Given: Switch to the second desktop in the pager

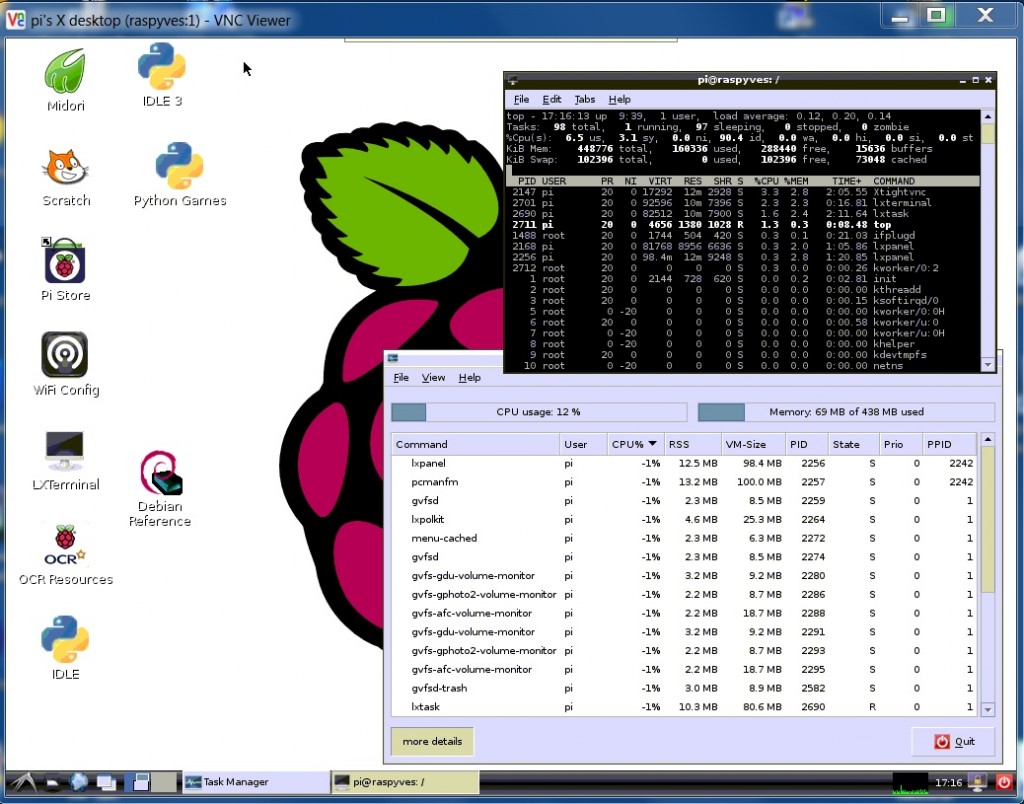Looking at the screenshot, I should [x=165, y=782].
